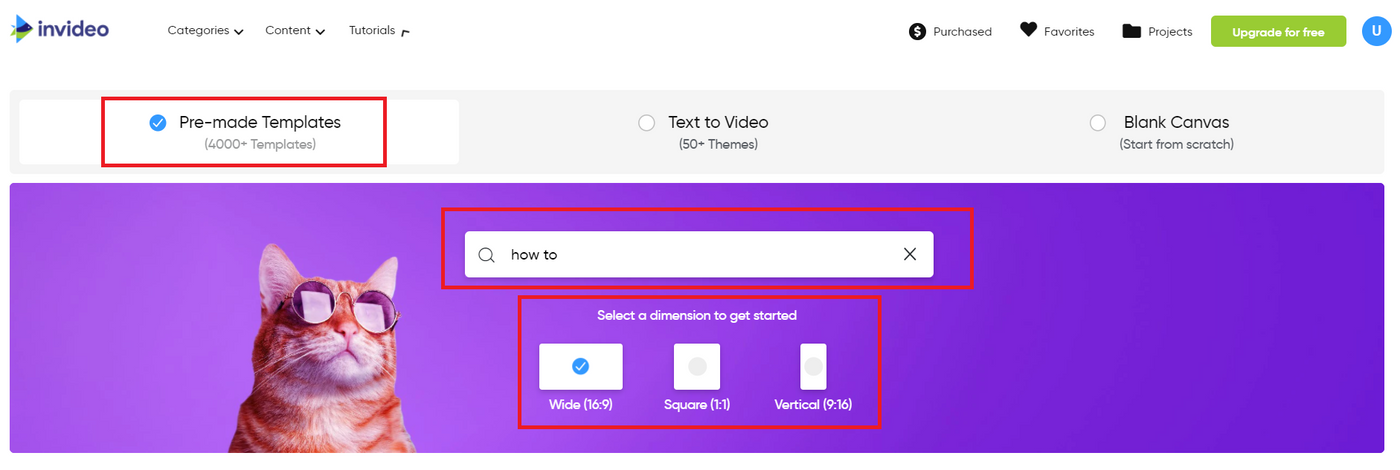
Task: Click the Upgrade for free button
Action: 1278,32
